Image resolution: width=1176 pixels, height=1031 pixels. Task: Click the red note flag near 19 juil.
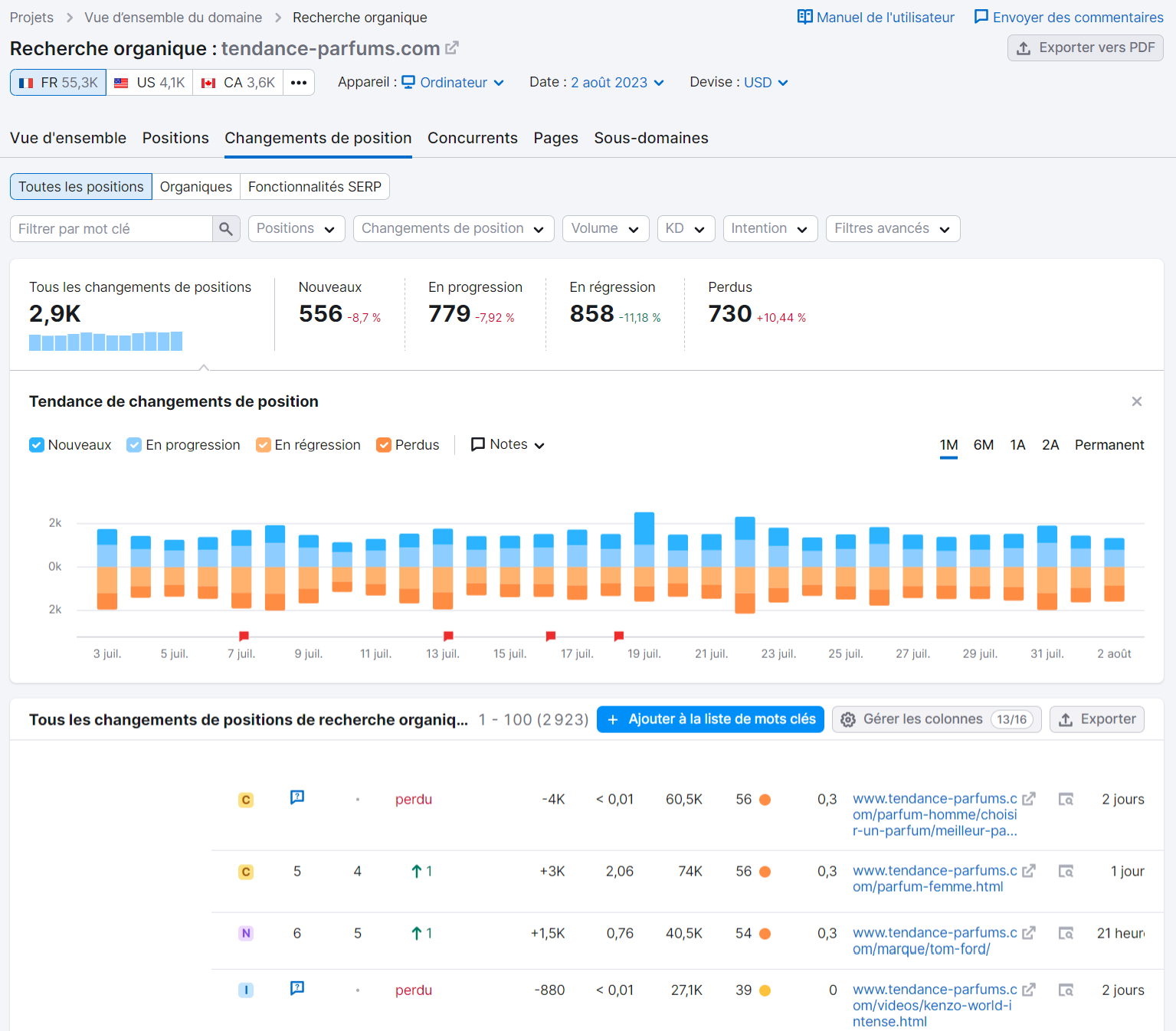pyautogui.click(x=619, y=636)
